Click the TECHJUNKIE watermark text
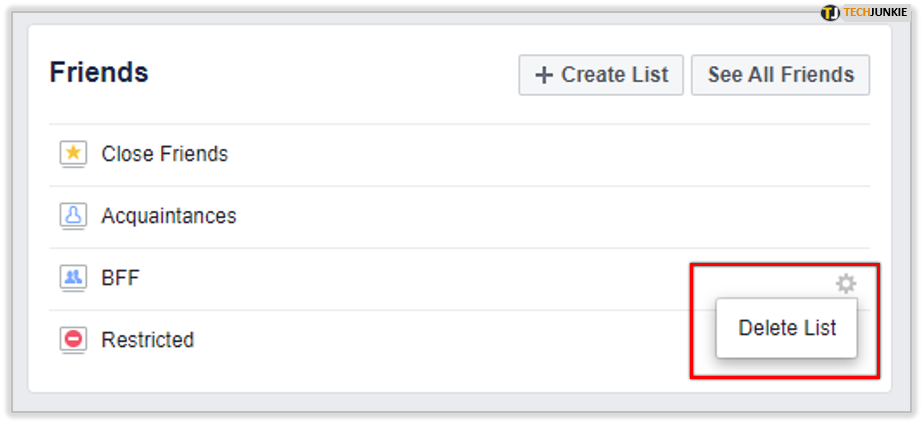 click(875, 12)
